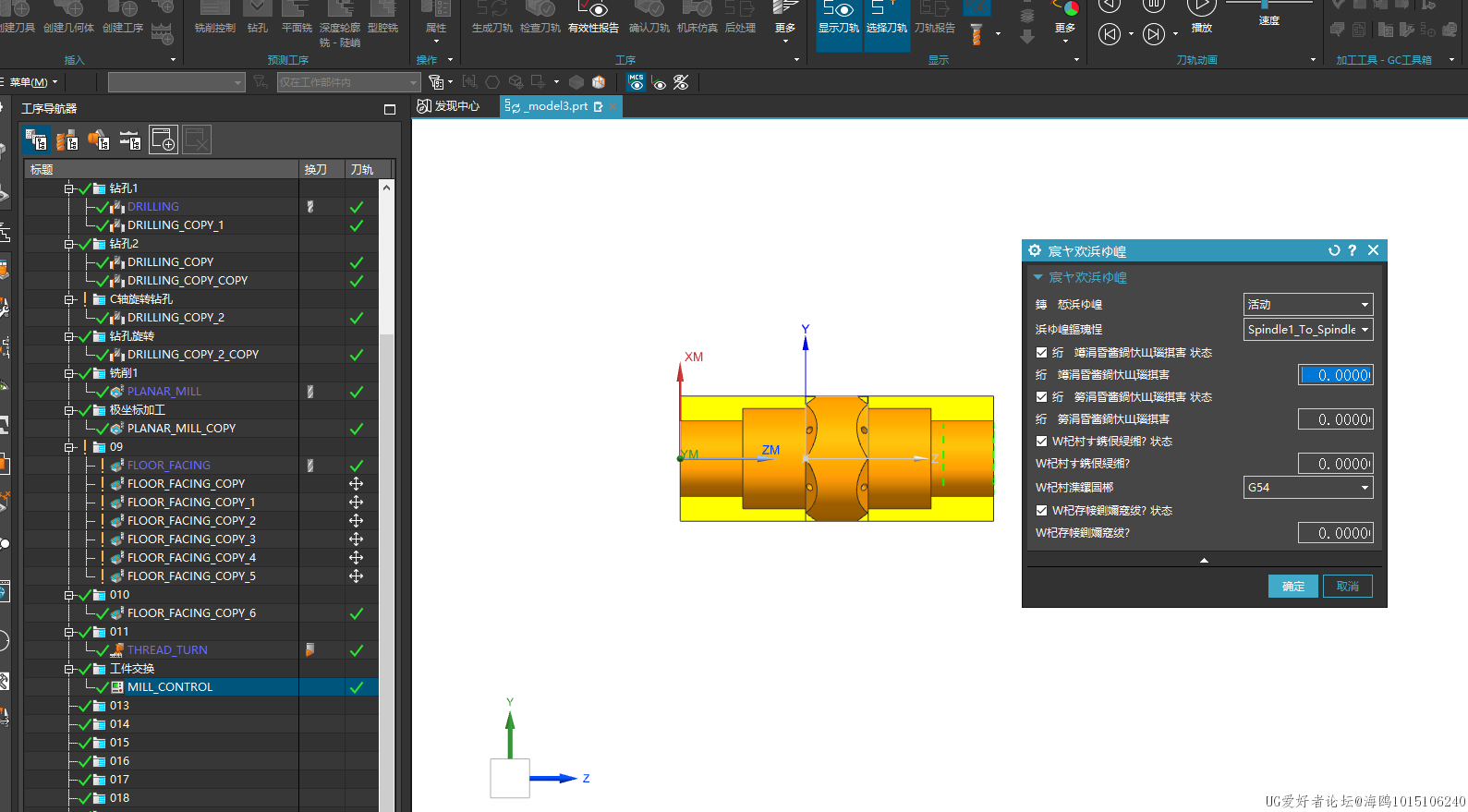Maximize the 工序导航器 panel square icon

[x=390, y=109]
